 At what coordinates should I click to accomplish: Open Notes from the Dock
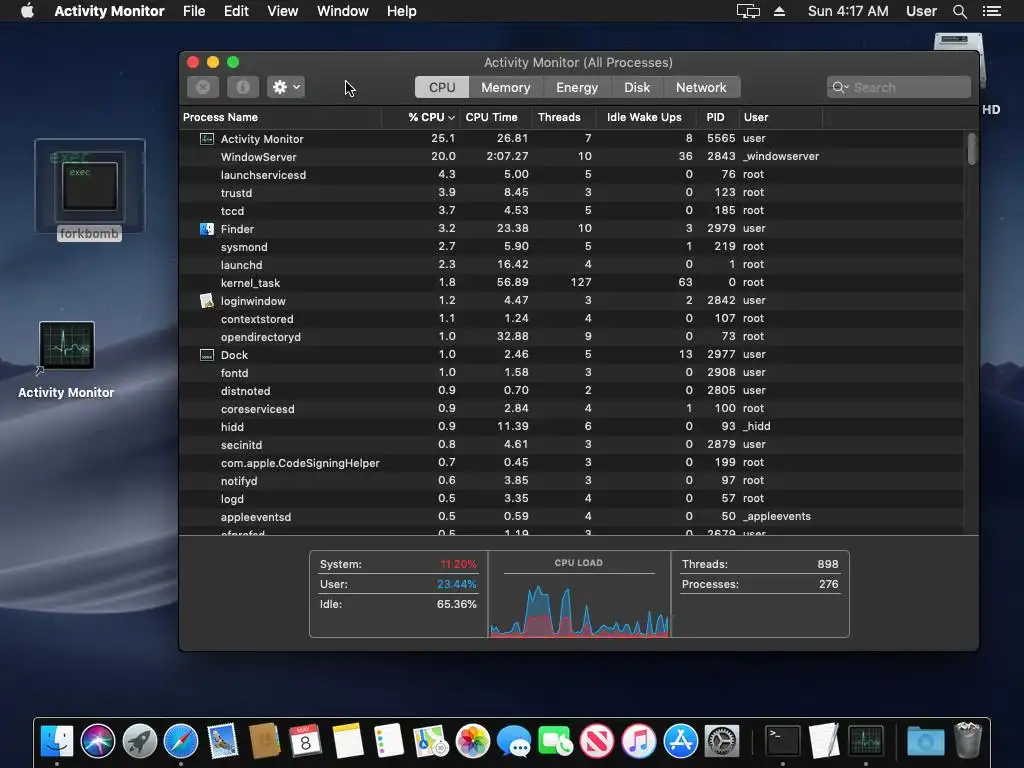click(x=347, y=741)
